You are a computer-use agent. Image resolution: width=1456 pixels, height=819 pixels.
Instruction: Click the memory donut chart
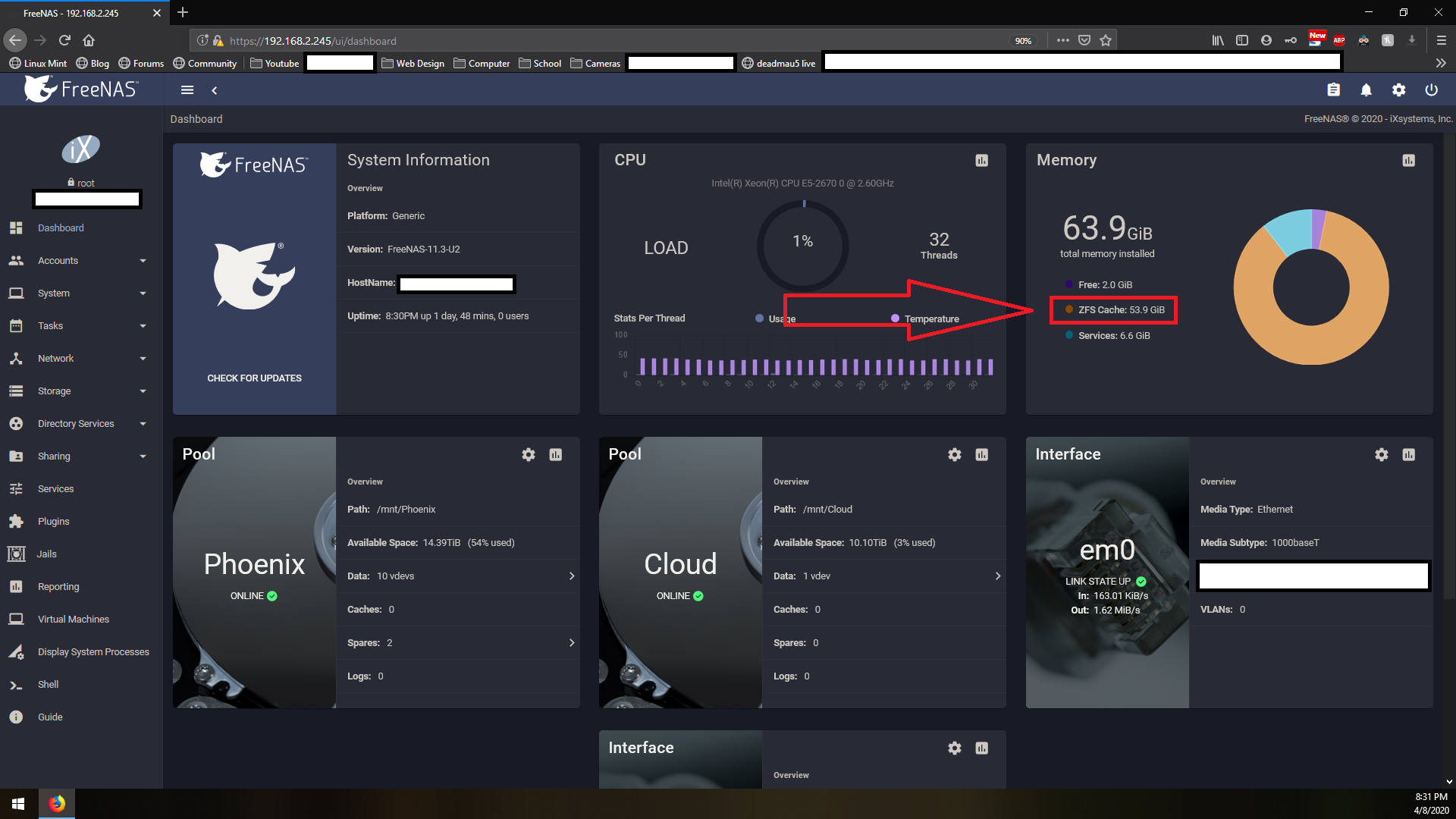[1311, 287]
